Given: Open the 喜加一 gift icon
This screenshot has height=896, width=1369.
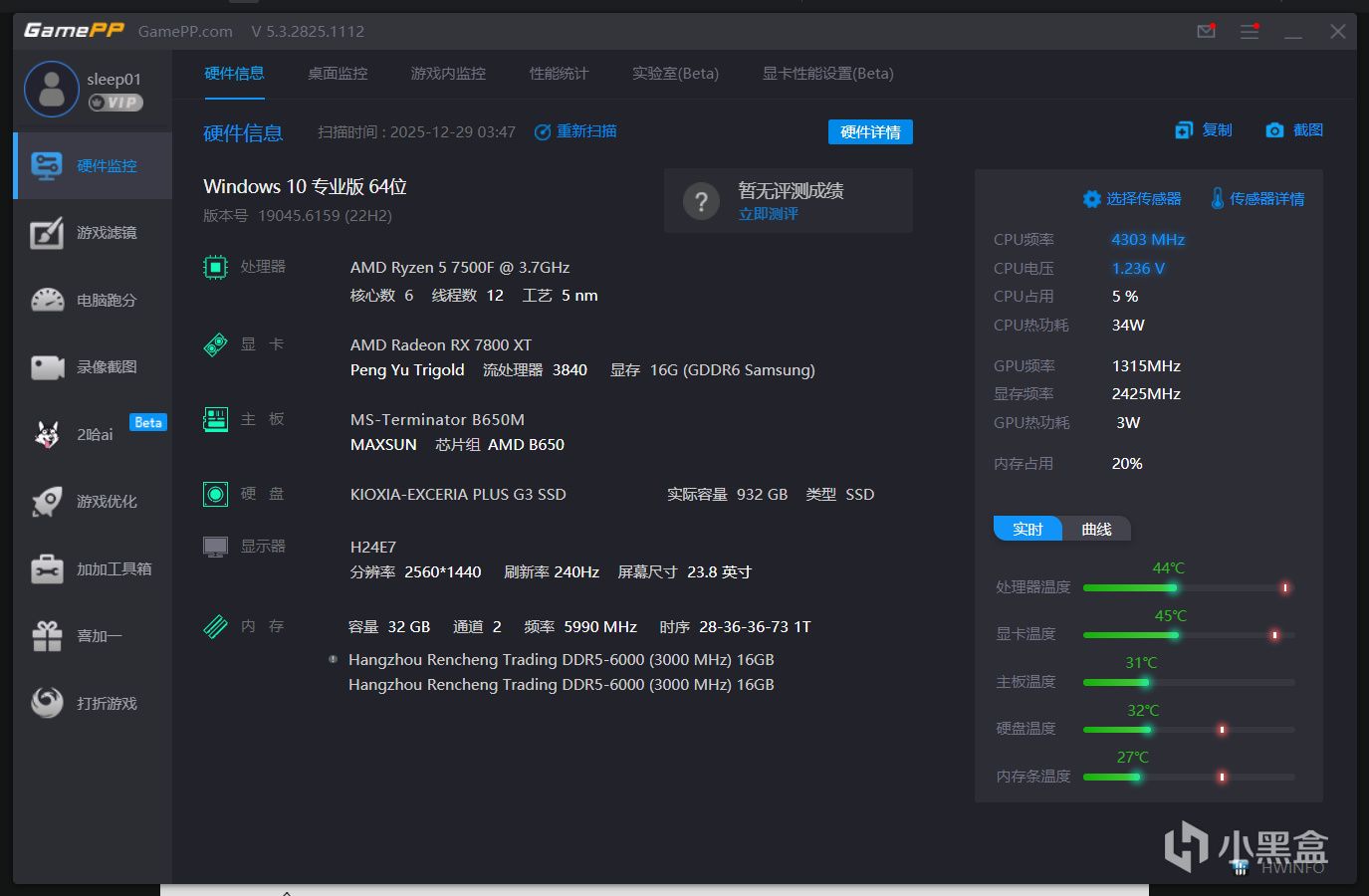Looking at the screenshot, I should click(x=47, y=636).
